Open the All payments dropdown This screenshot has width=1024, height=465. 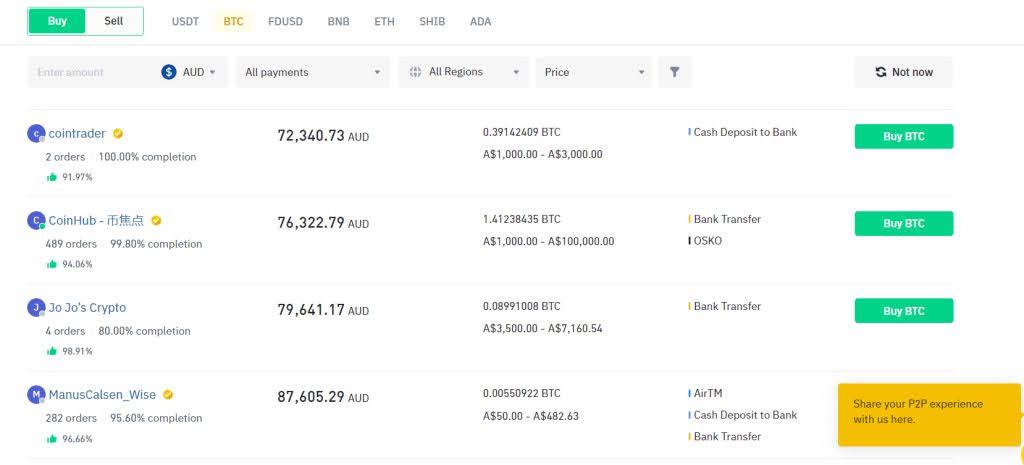[x=312, y=72]
